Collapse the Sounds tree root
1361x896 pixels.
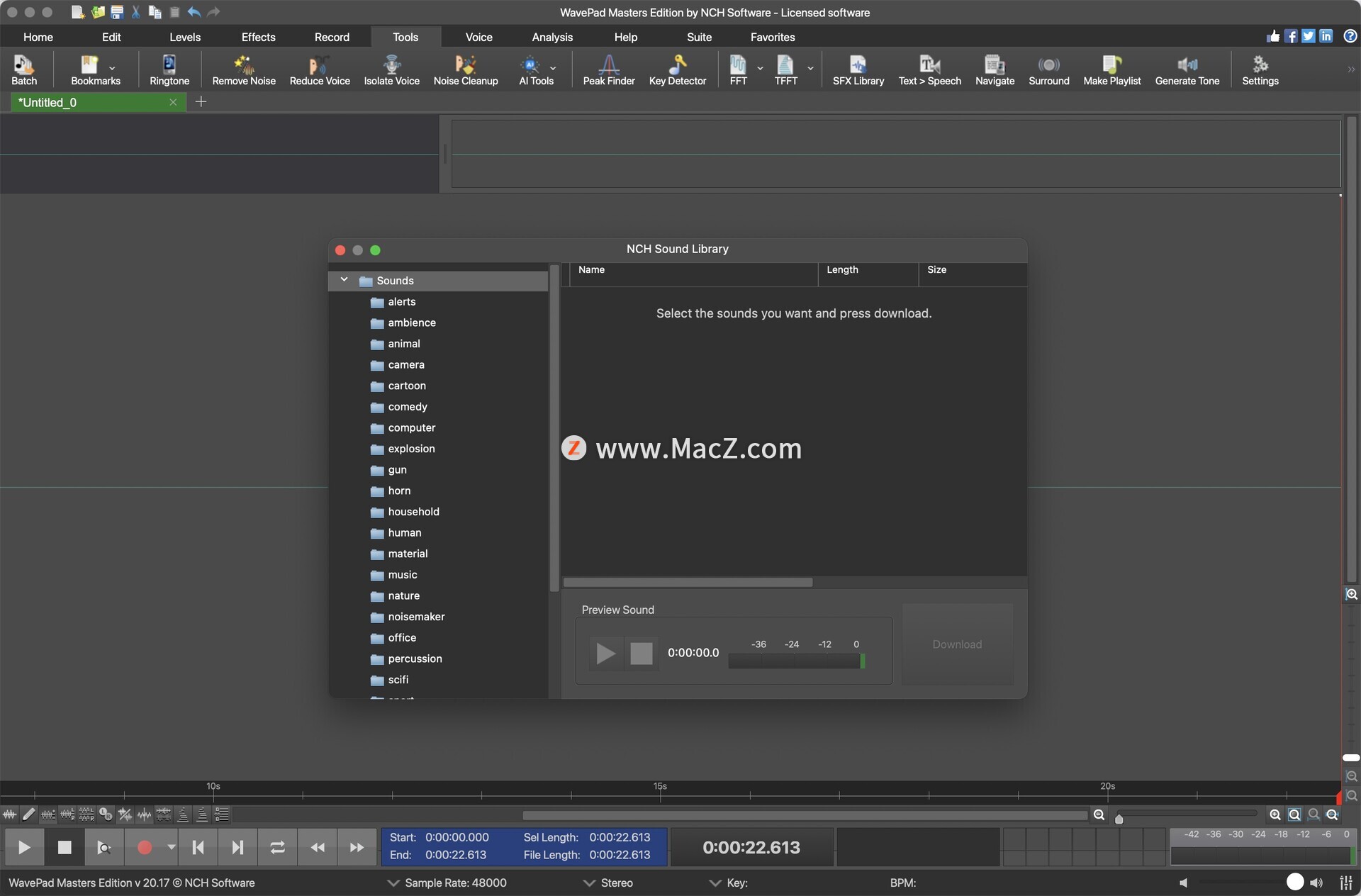(x=344, y=280)
